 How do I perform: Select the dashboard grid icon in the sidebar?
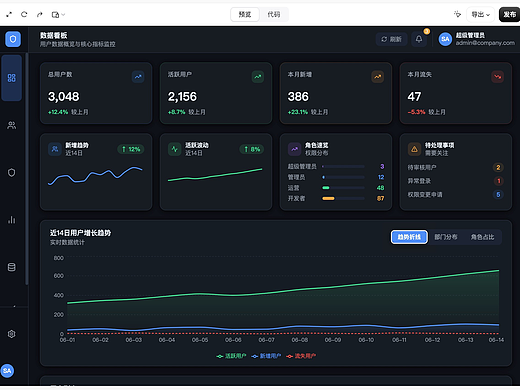pos(12,78)
